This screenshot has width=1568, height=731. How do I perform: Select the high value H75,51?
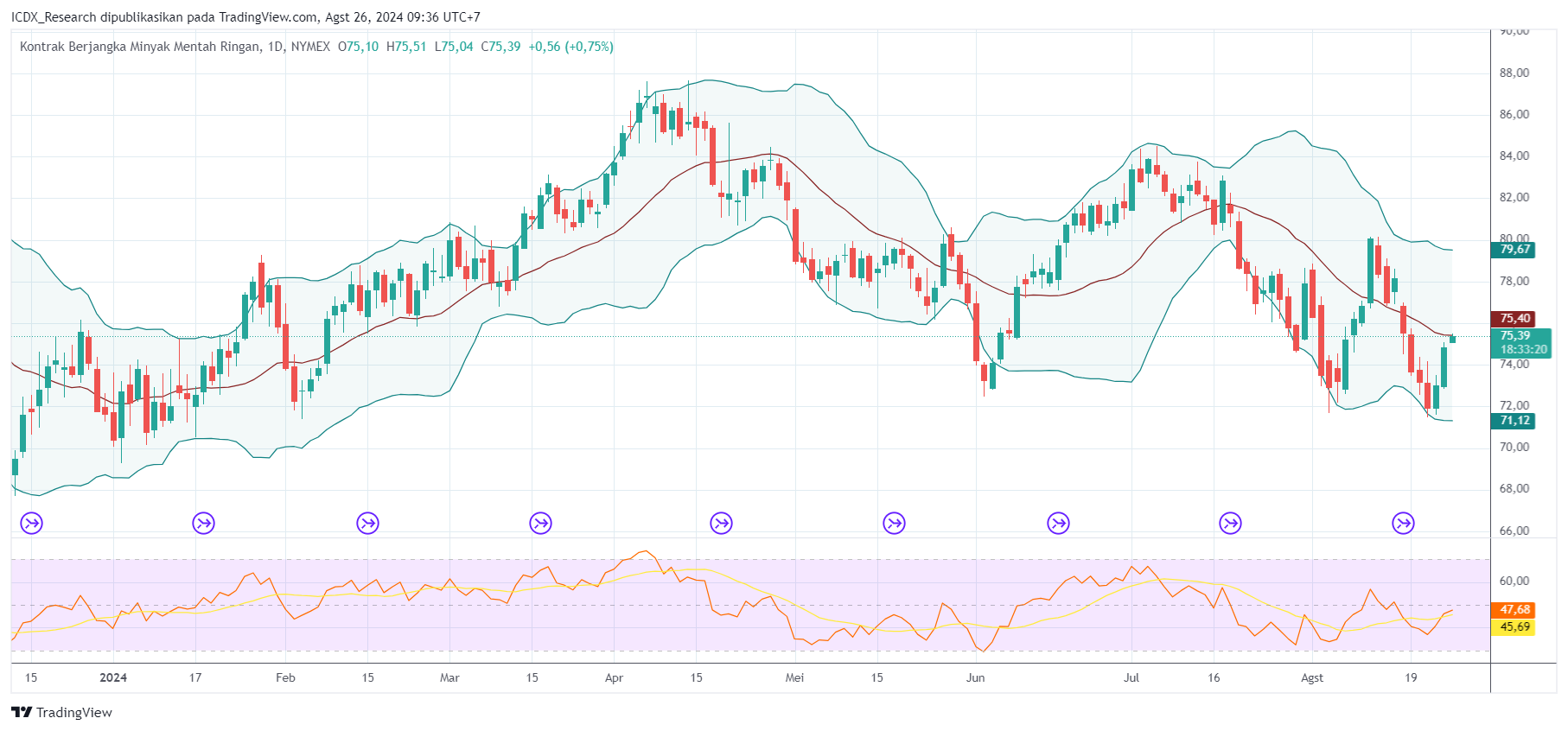click(x=406, y=47)
